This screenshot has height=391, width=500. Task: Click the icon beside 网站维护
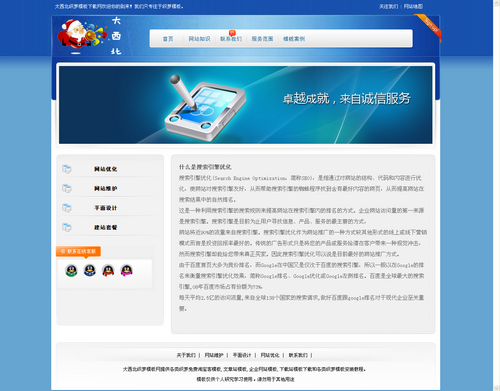(67, 188)
